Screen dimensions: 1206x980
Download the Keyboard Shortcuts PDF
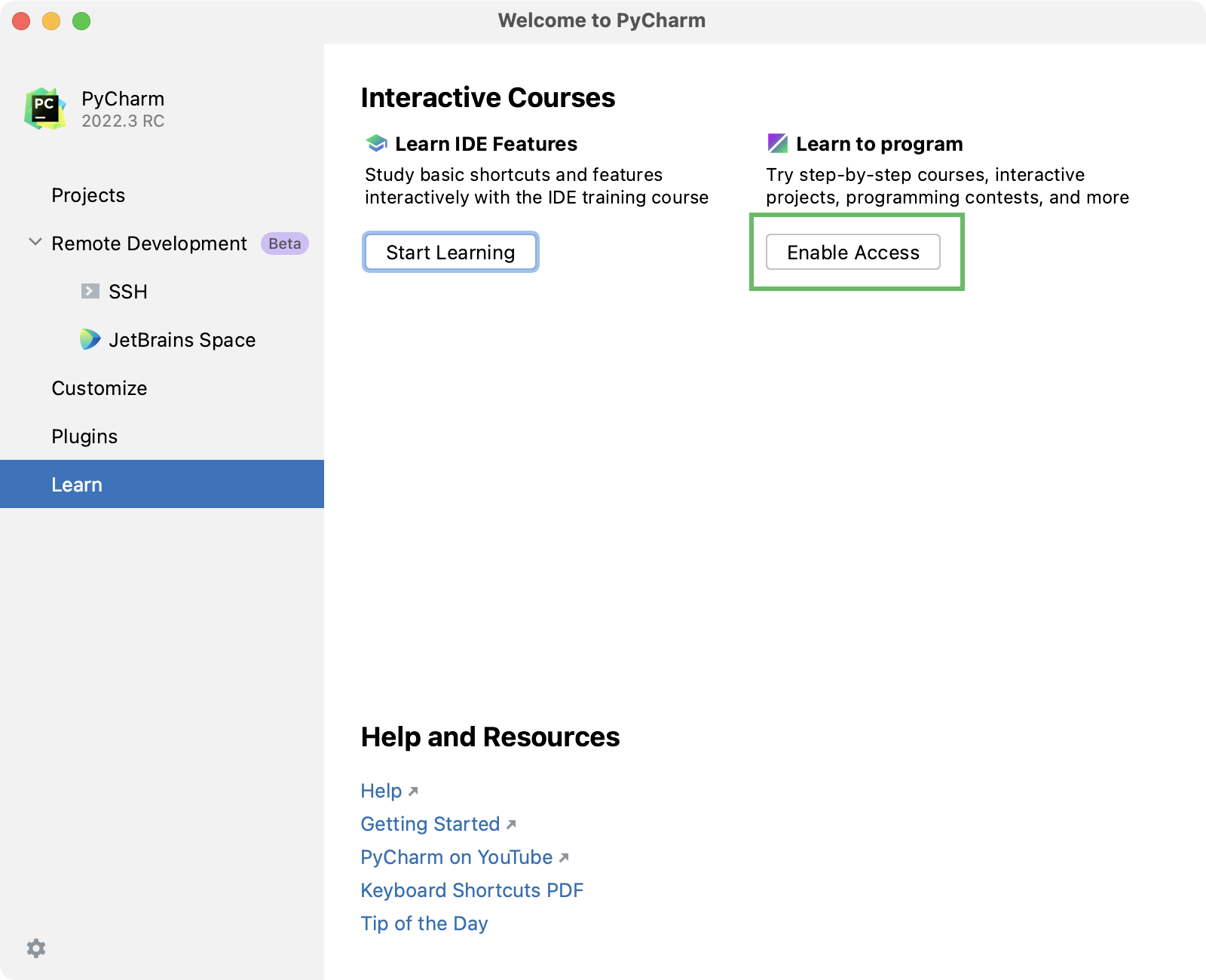tap(472, 890)
